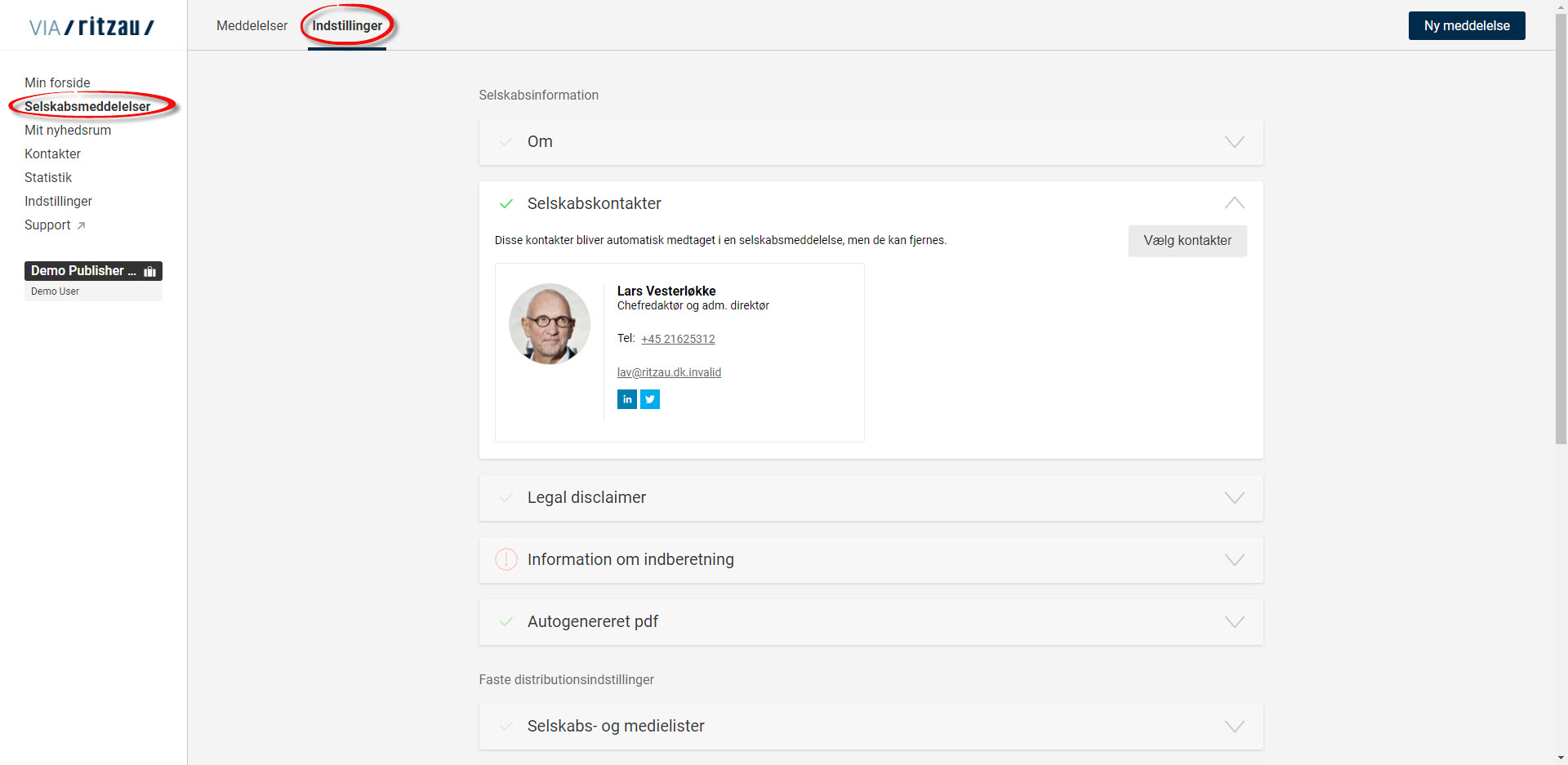Click the green checkmark beside Selskabskontakter
Viewport: 1568px width, 765px height.
pyautogui.click(x=506, y=203)
